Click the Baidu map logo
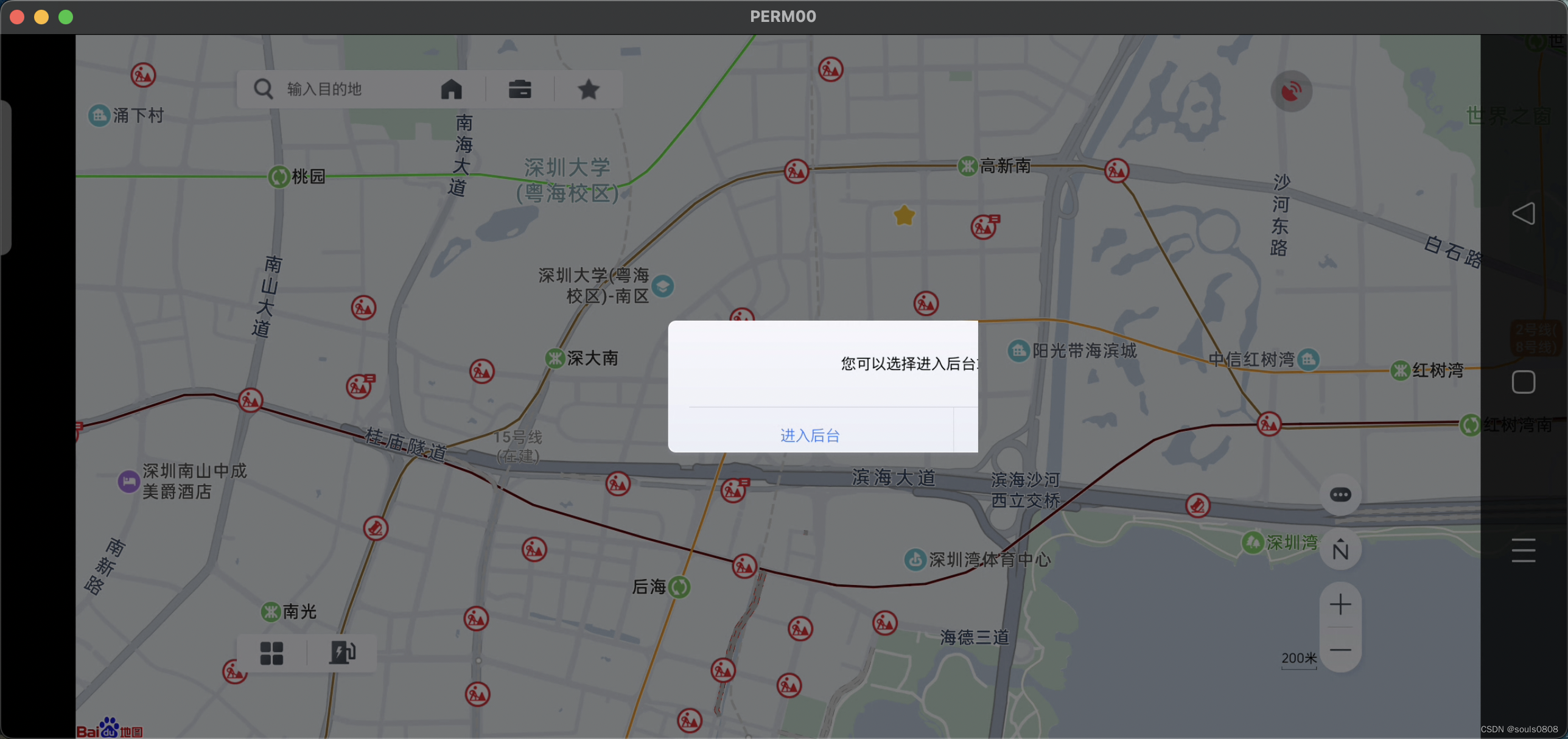 110,728
